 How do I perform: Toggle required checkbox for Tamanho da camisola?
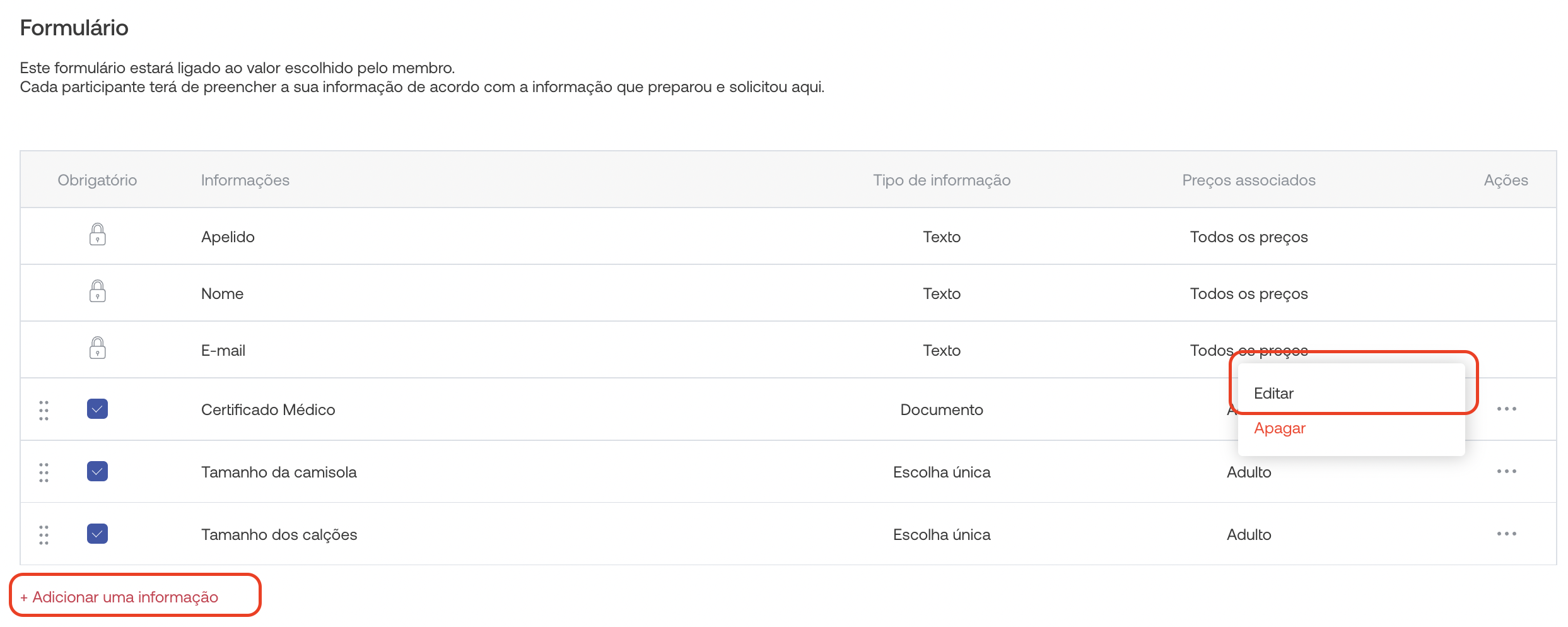coord(97,471)
